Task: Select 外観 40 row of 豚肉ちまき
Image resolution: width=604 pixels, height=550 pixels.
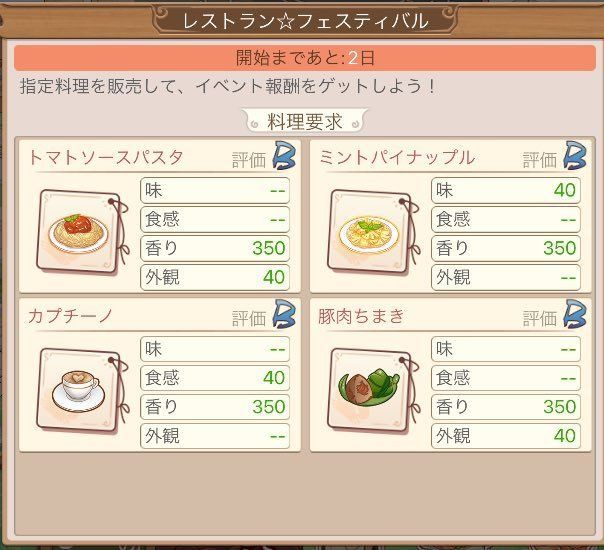Action: [505, 436]
